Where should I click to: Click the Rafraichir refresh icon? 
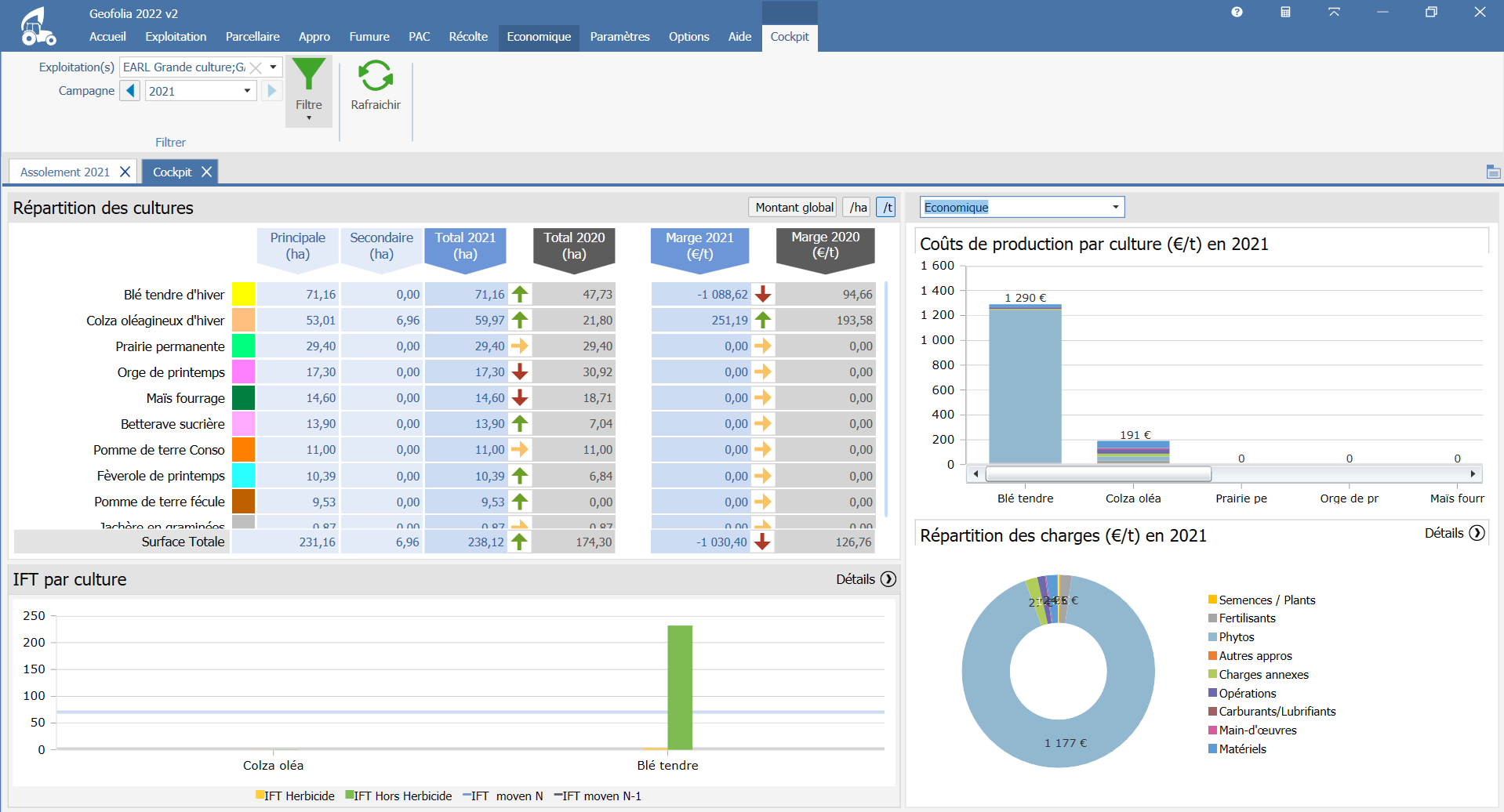pos(376,76)
